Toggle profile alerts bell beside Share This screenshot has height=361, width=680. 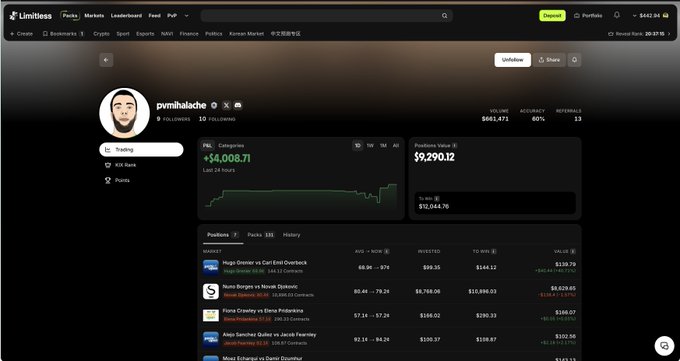point(574,60)
